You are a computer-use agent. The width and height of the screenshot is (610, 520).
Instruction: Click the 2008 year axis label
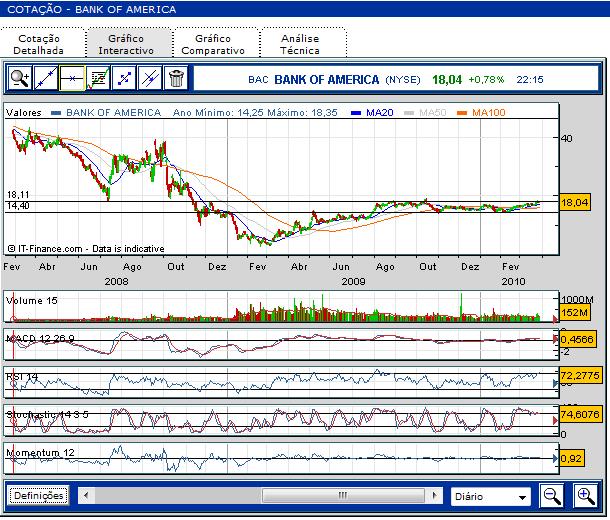116,281
